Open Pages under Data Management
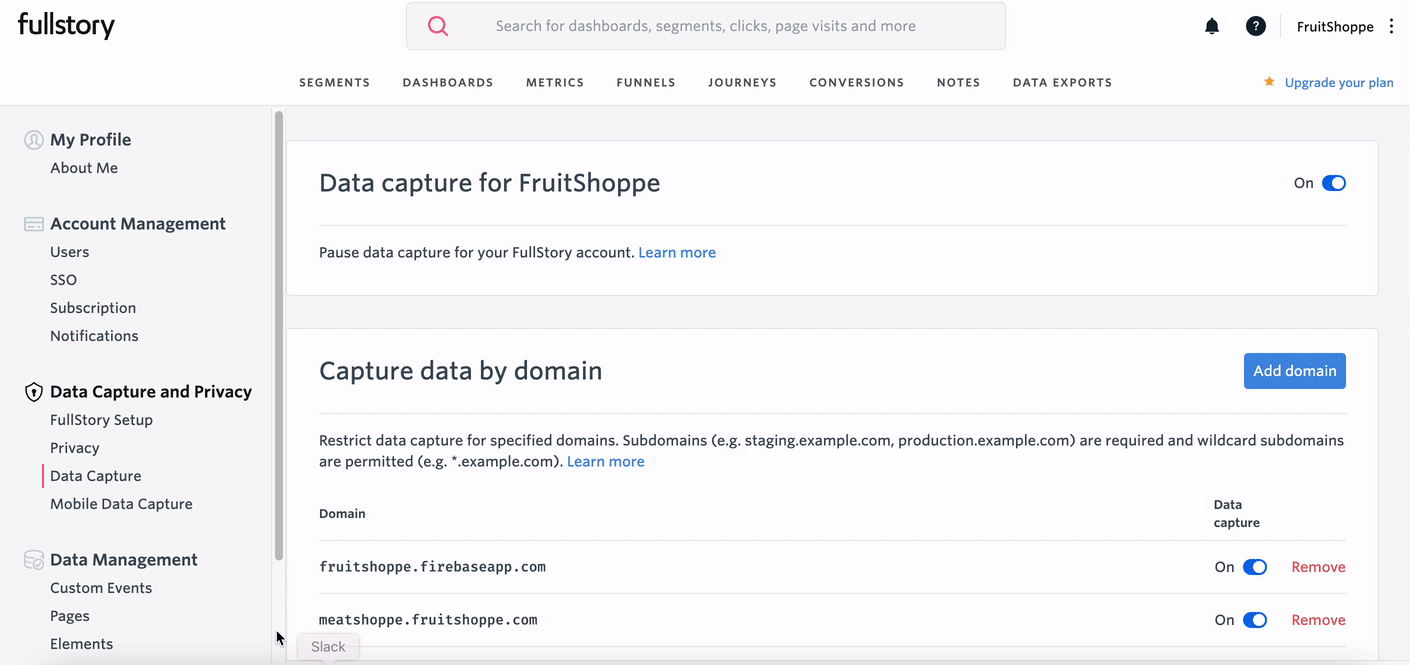 click(70, 616)
